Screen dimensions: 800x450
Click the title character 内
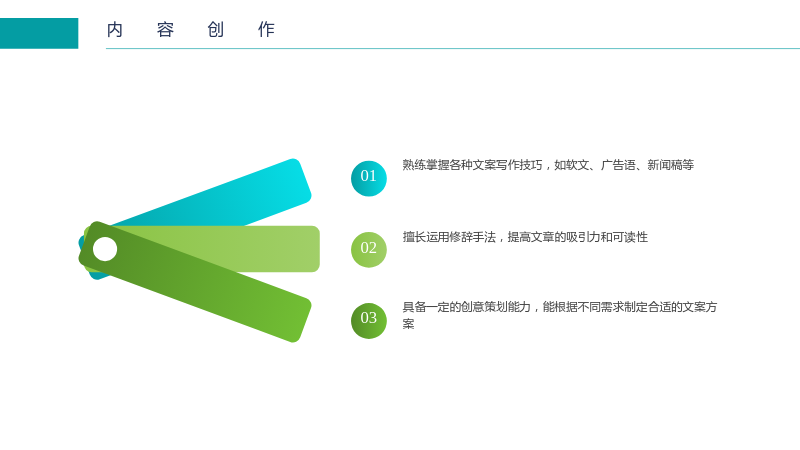pyautogui.click(x=115, y=30)
